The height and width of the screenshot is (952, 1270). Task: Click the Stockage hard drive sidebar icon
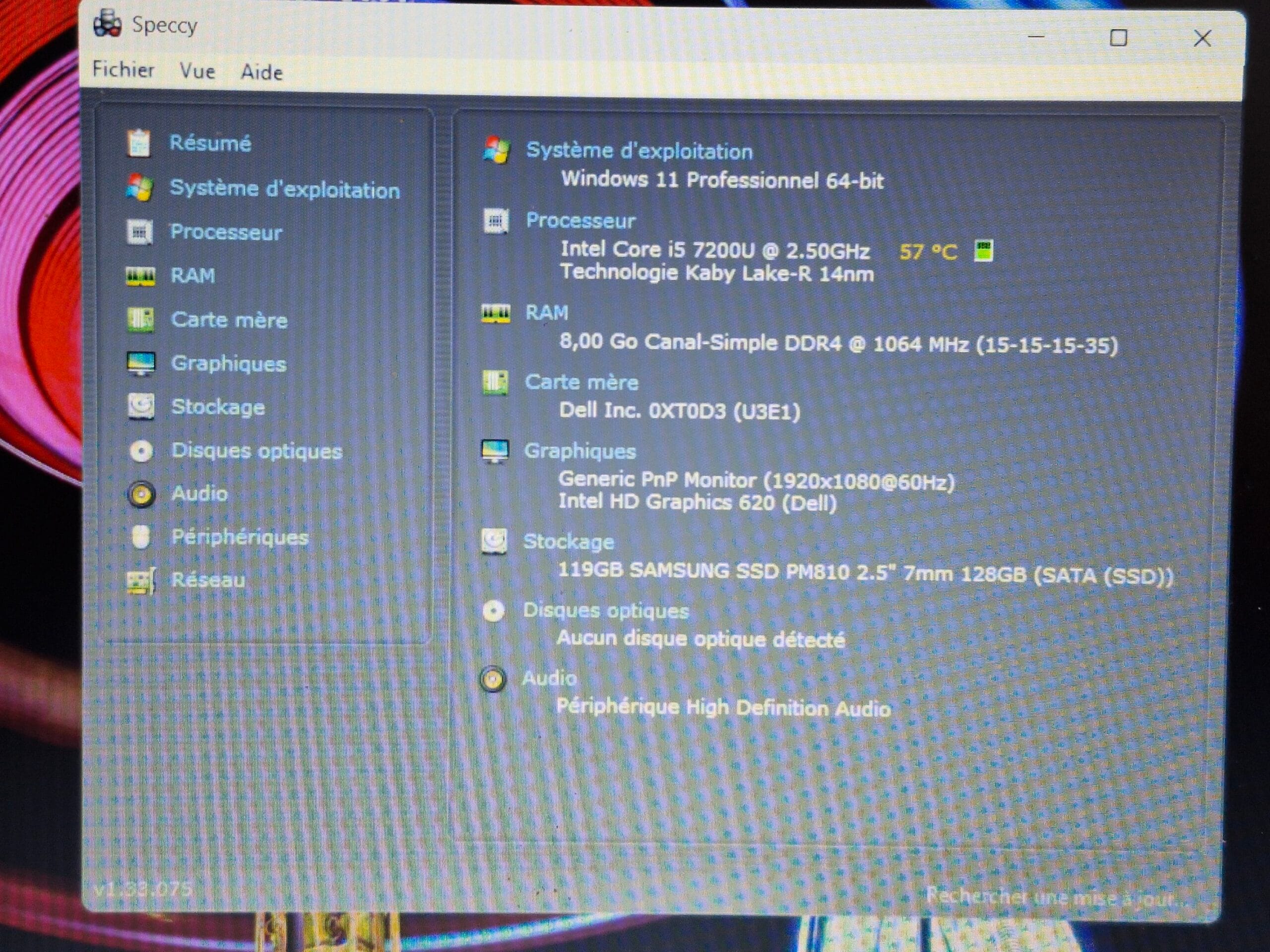click(x=141, y=407)
